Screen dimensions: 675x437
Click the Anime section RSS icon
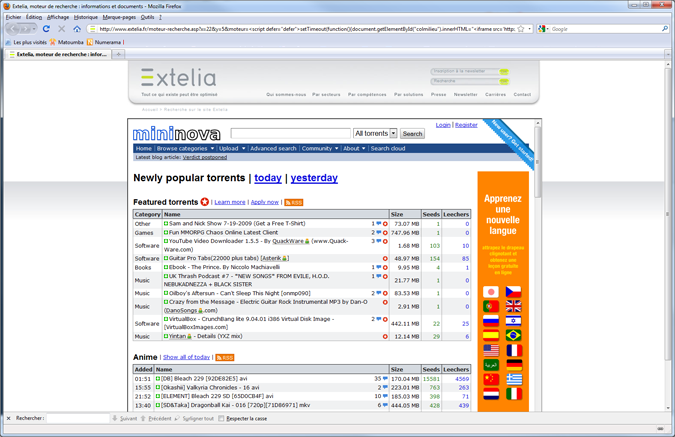225,357
